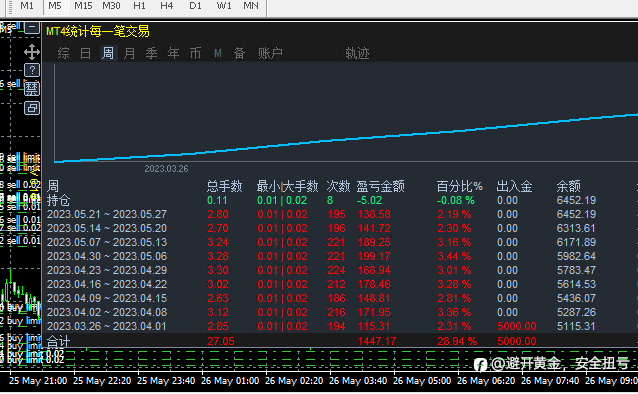The height and width of the screenshot is (394, 638).
Task: Click total profit value 1447.17
Action: 377,341
